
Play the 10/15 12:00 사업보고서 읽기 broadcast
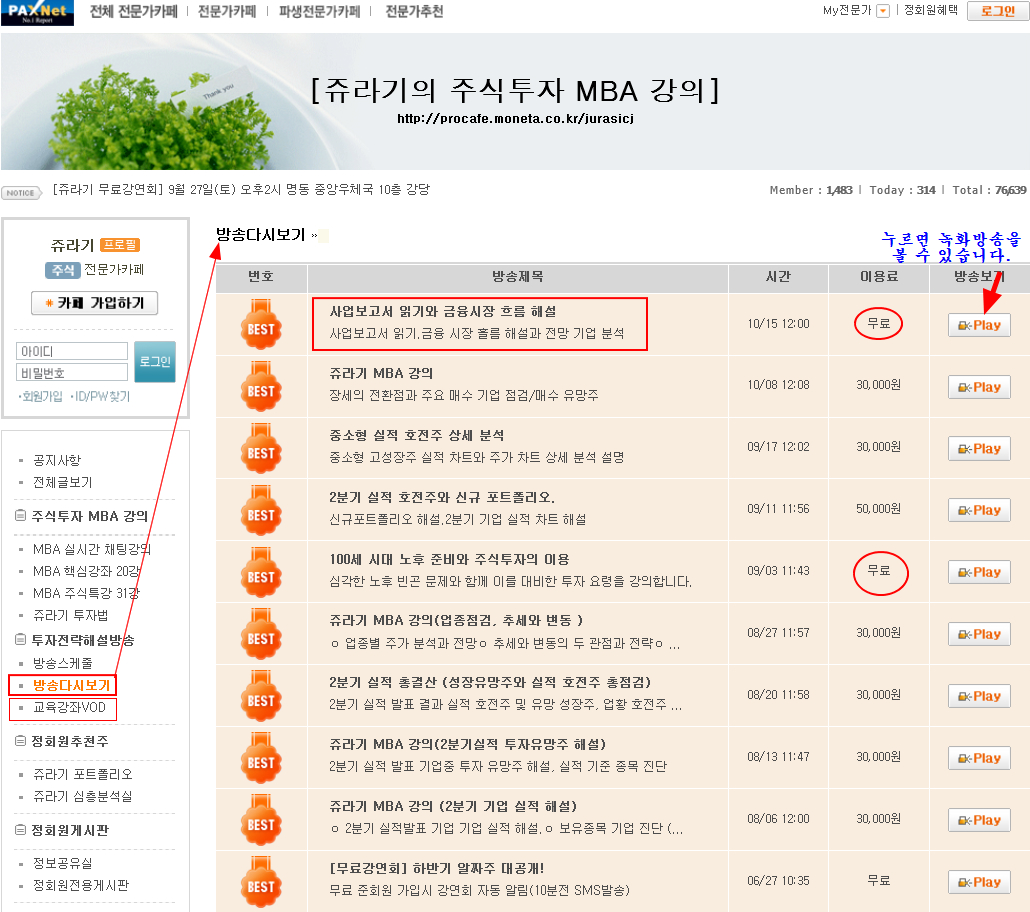tap(979, 325)
